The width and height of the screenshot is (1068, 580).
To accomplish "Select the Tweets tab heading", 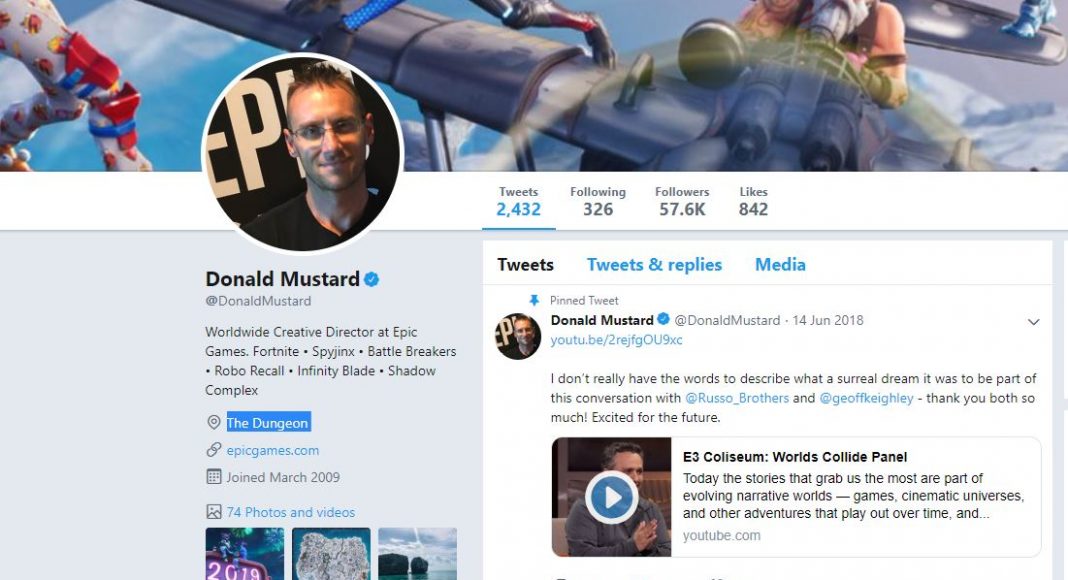I will pyautogui.click(x=525, y=265).
